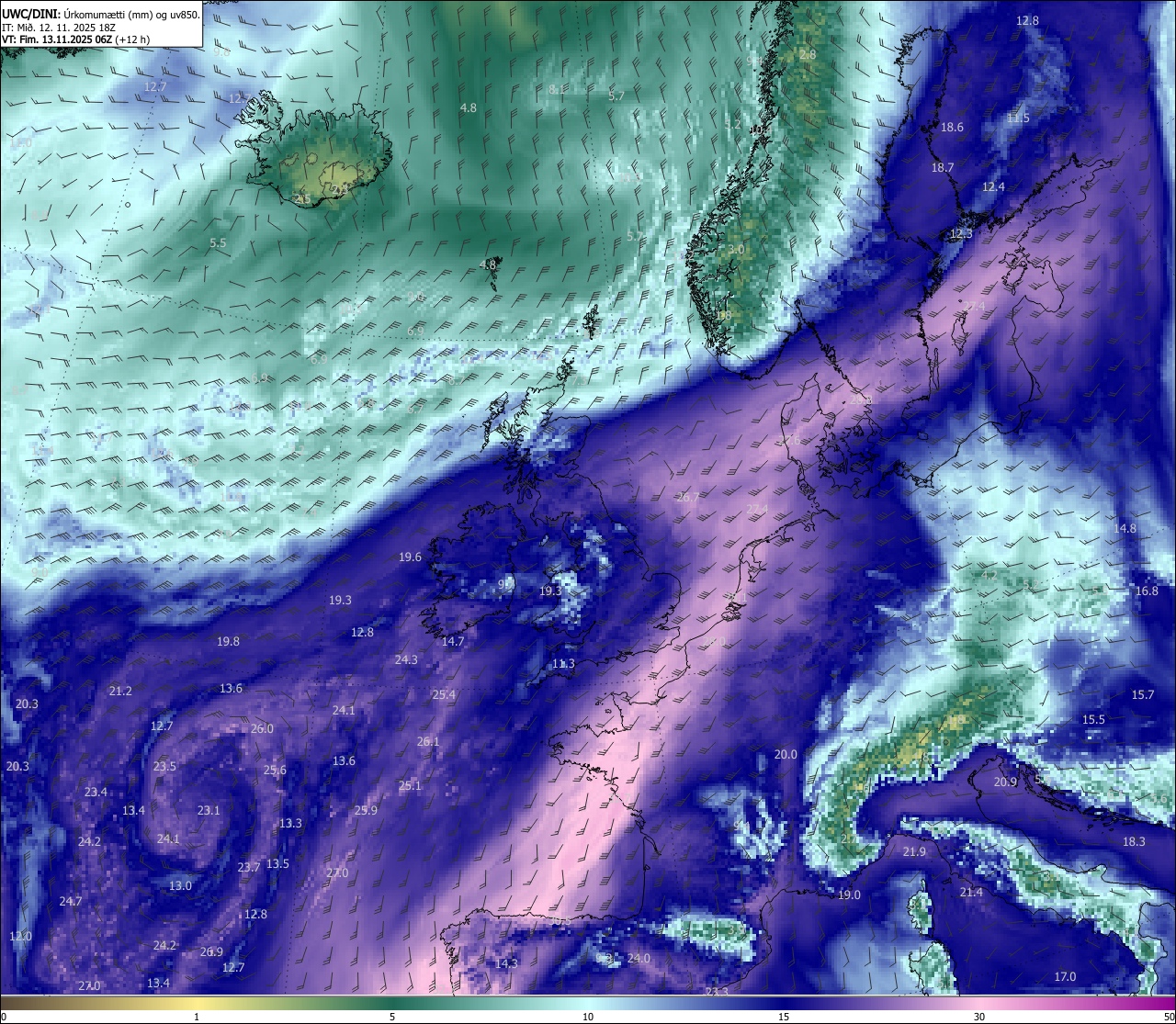Click the color scale tick label '30'

pyautogui.click(x=979, y=1017)
